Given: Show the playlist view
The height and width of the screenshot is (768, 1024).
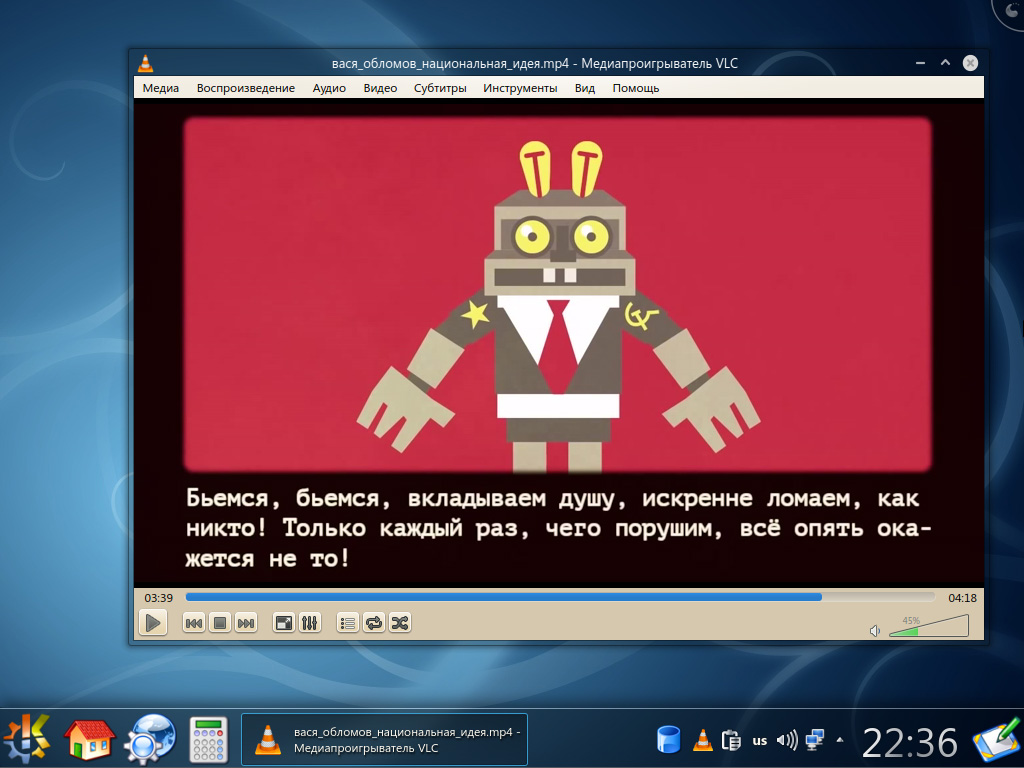Looking at the screenshot, I should point(348,623).
